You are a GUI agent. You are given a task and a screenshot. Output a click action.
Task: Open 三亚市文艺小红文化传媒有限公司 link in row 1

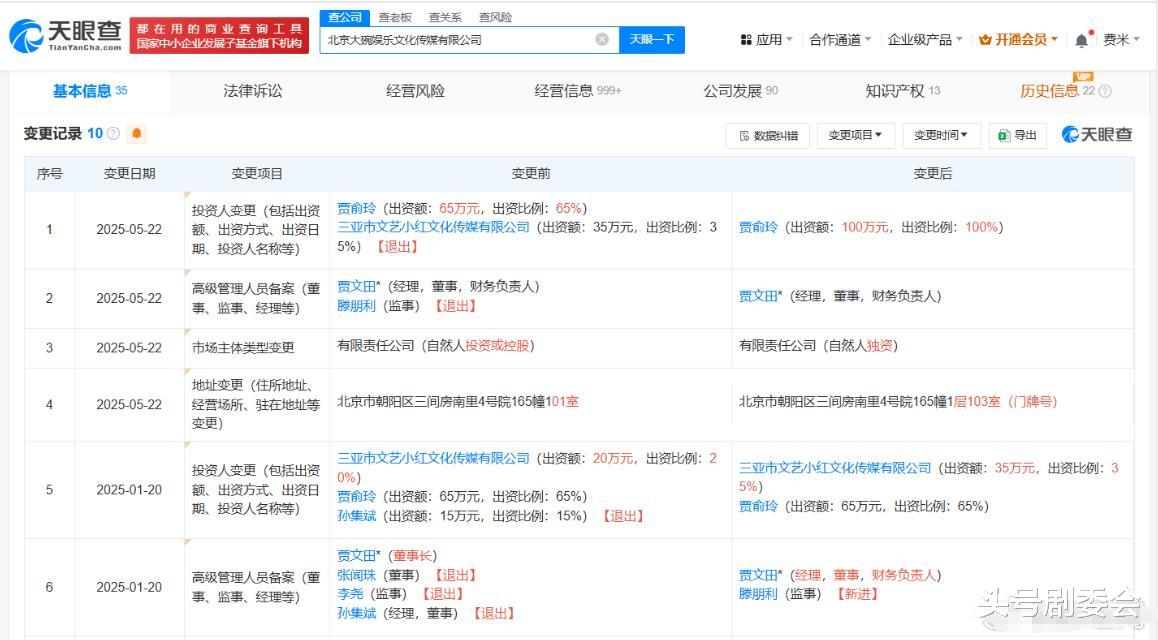point(434,227)
